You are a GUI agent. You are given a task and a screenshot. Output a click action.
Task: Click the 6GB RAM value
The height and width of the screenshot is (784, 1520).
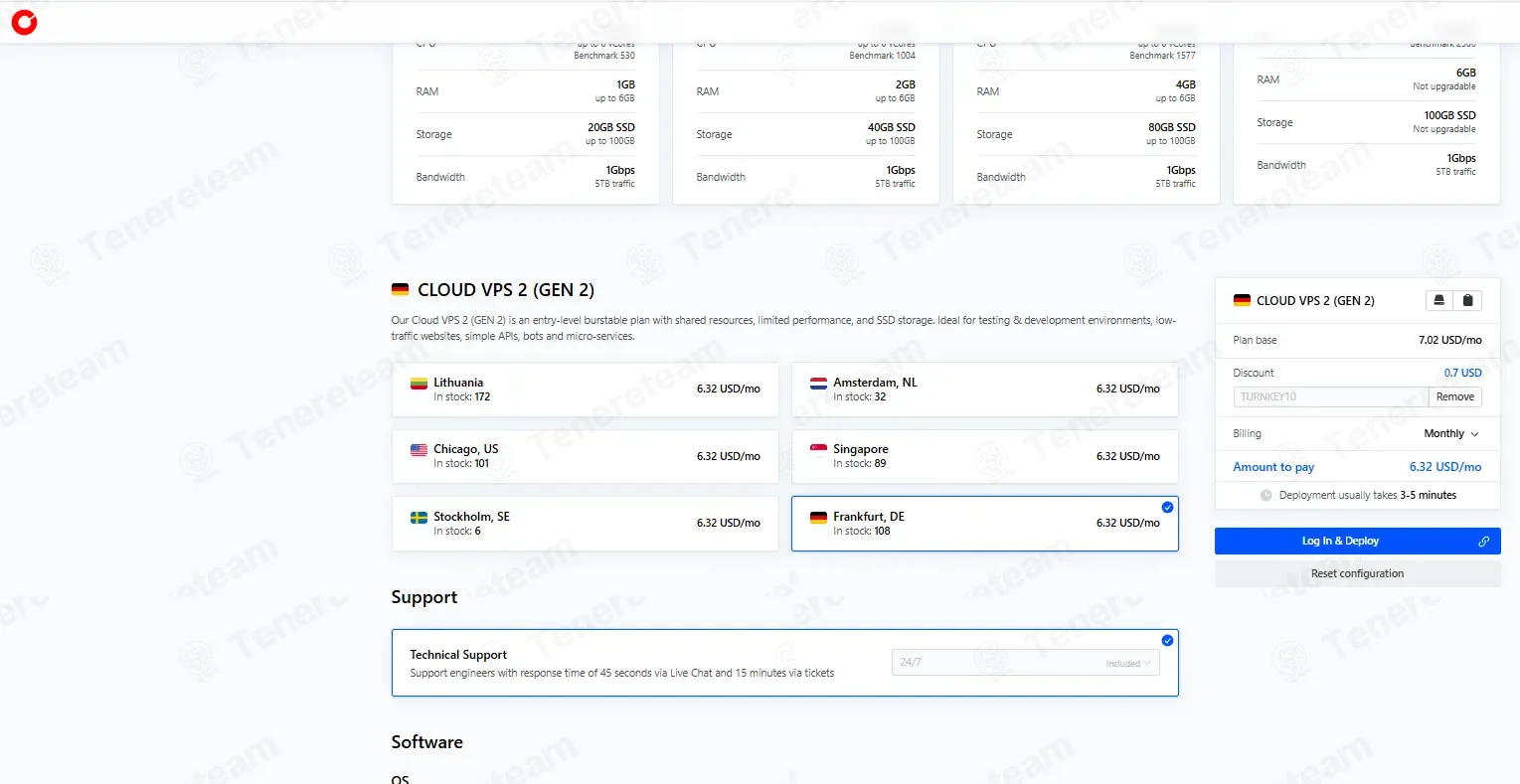click(1465, 73)
